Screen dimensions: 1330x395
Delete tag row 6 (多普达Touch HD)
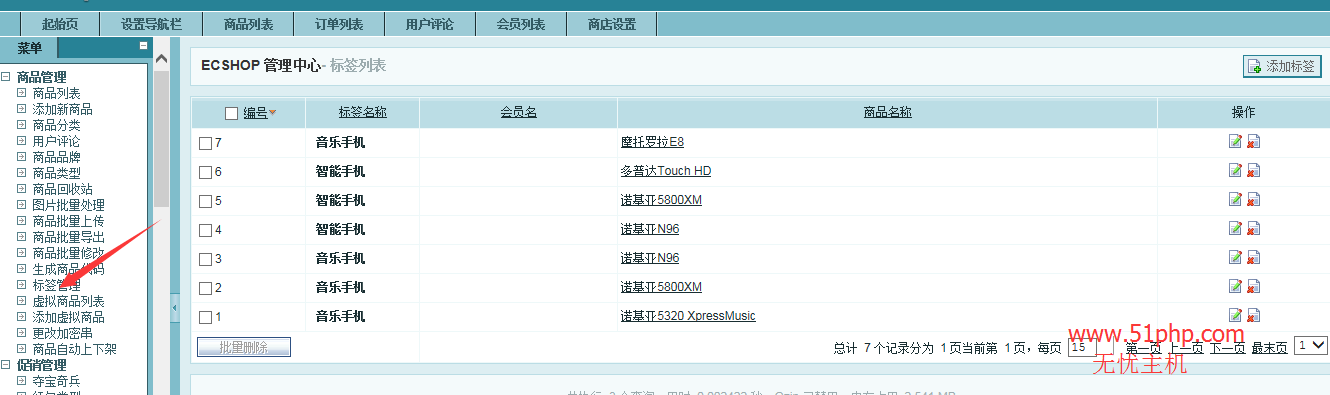coord(1254,171)
